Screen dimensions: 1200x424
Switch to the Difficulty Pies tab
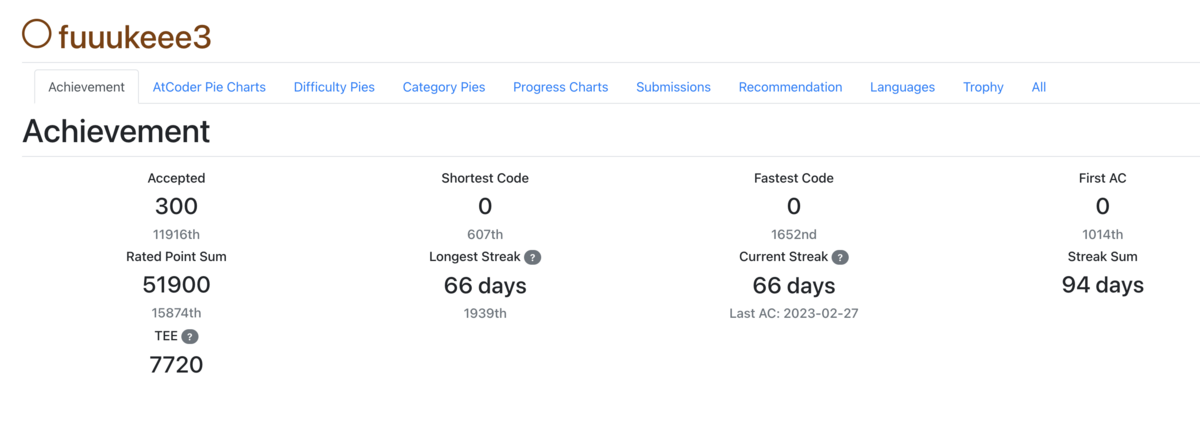pyautogui.click(x=334, y=87)
